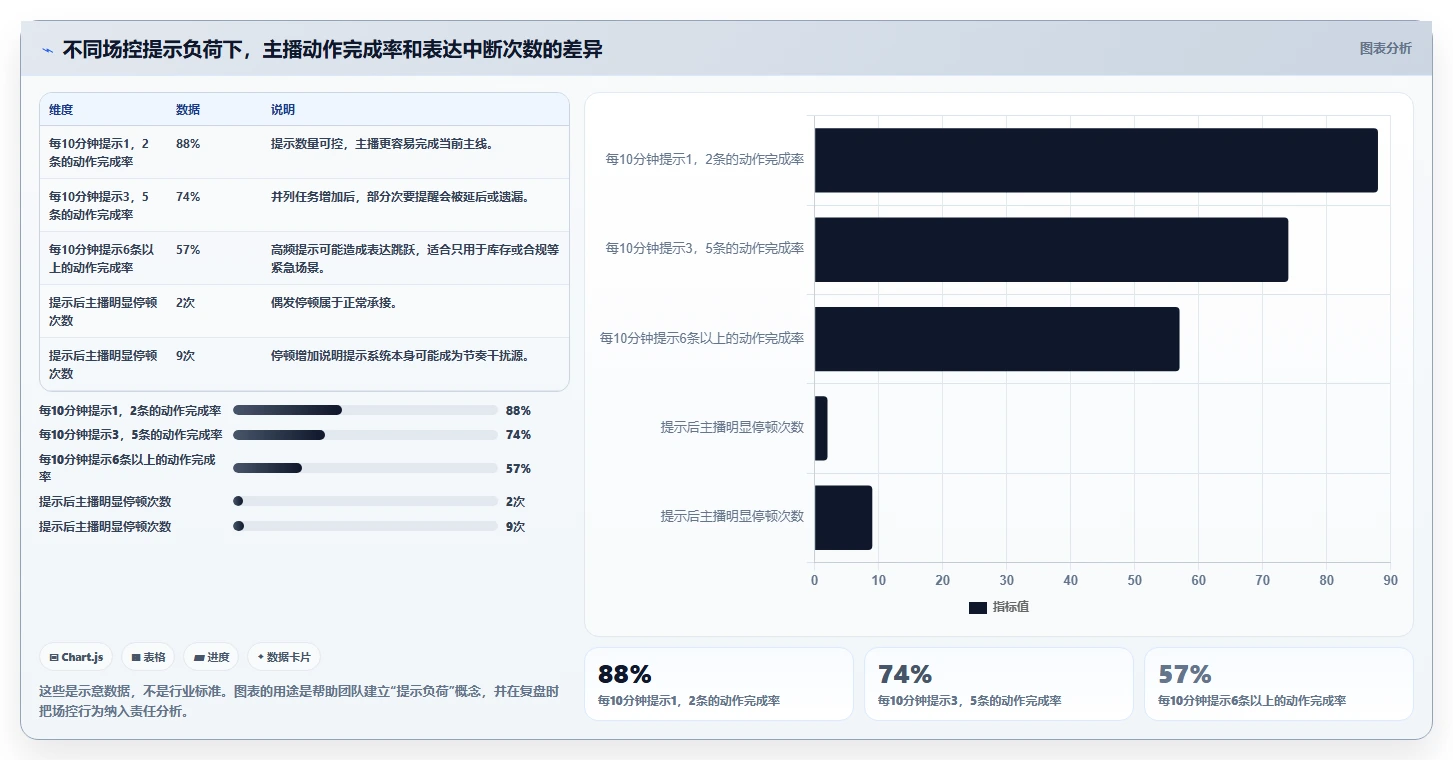Select the 表格 chip

point(148,657)
